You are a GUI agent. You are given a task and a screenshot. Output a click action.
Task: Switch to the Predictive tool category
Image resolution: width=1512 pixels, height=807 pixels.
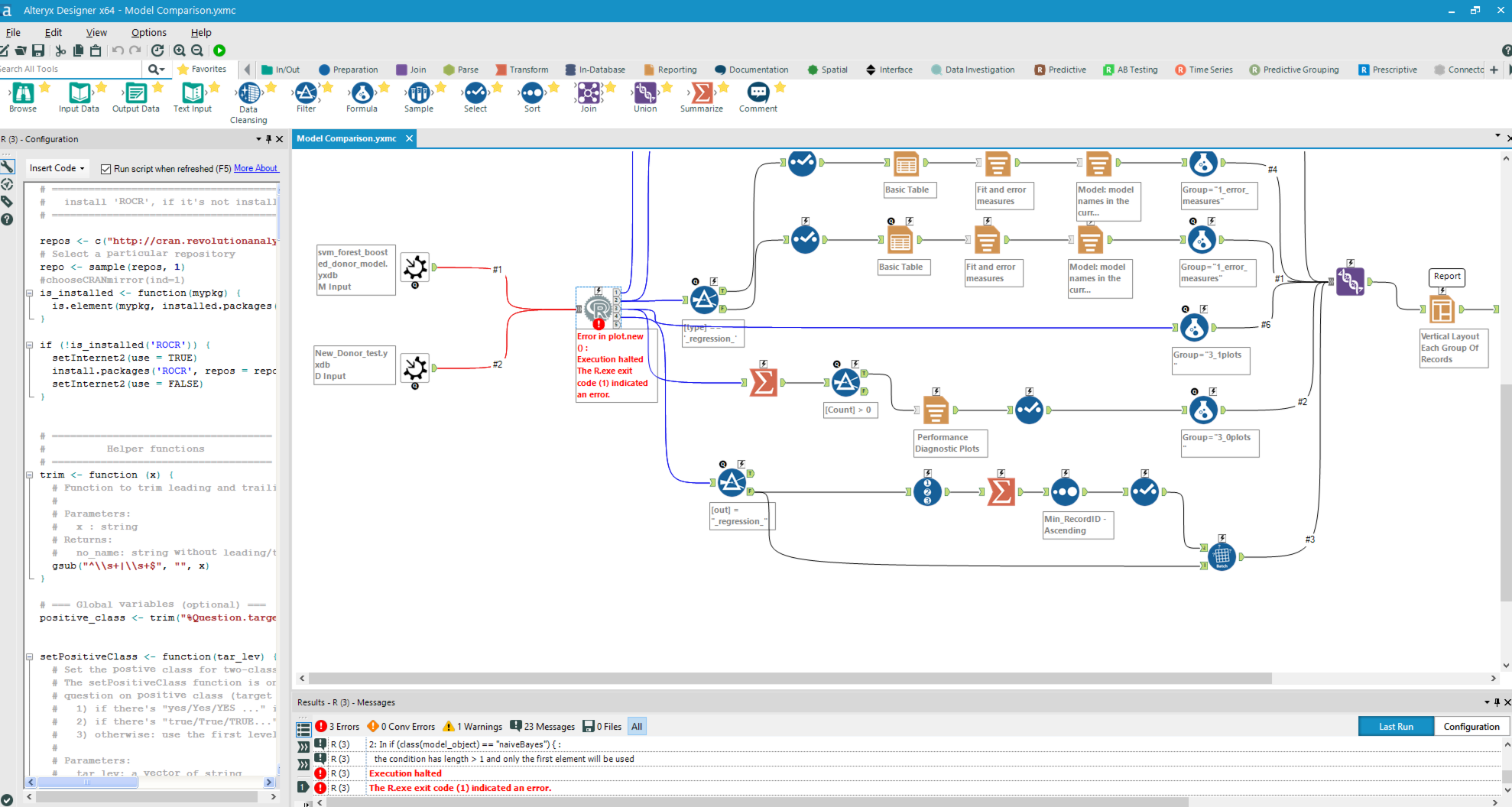pos(1060,70)
